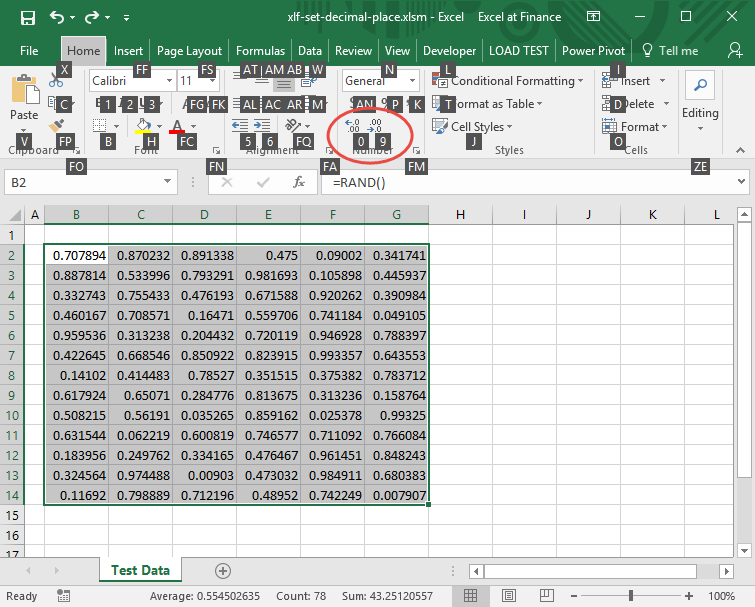Click the Decrease Decimal icon
This screenshot has width=755, height=607.
point(376,125)
